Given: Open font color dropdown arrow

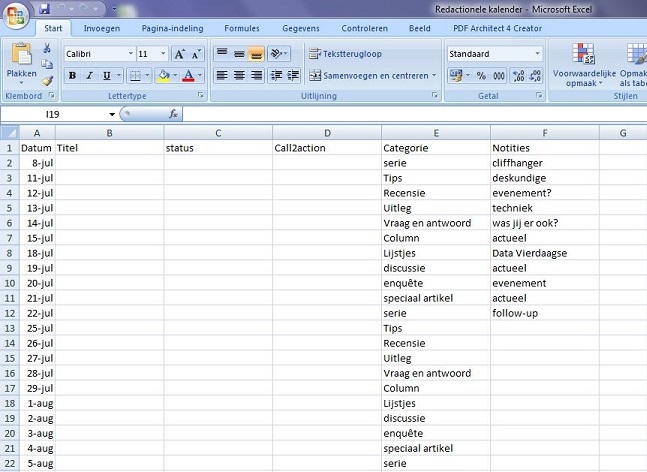Looking at the screenshot, I should (x=200, y=76).
